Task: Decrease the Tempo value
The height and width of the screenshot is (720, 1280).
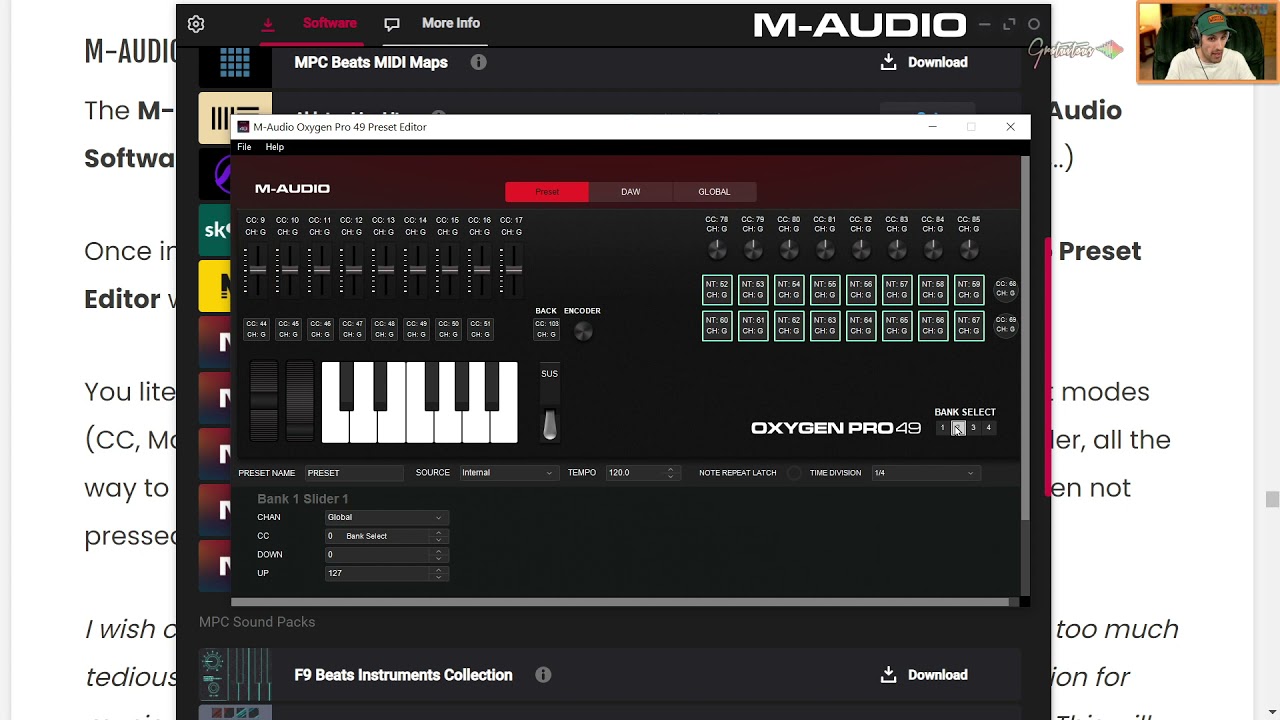Action: click(671, 476)
